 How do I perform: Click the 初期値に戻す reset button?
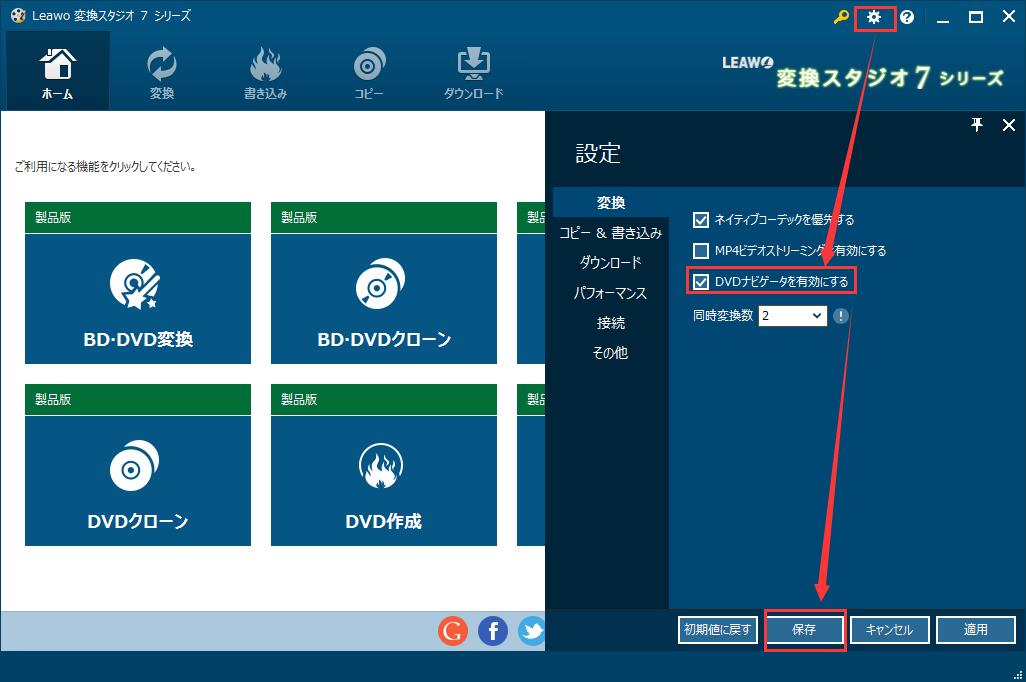point(717,629)
